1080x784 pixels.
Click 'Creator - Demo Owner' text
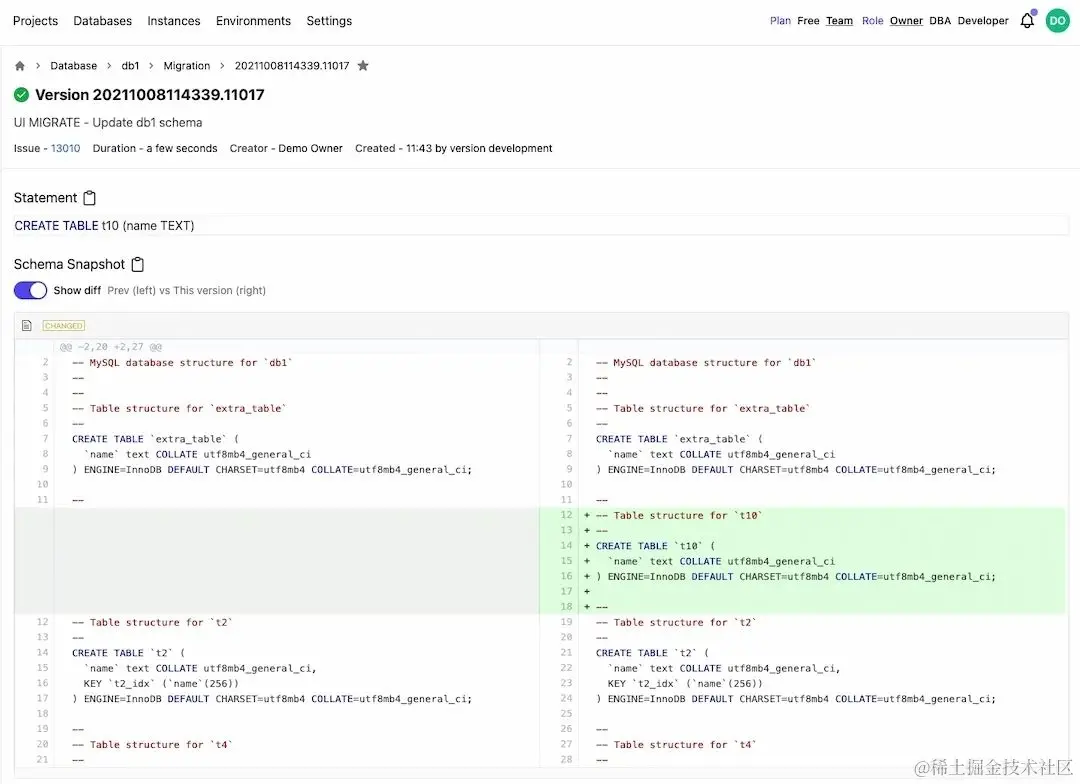tap(286, 148)
